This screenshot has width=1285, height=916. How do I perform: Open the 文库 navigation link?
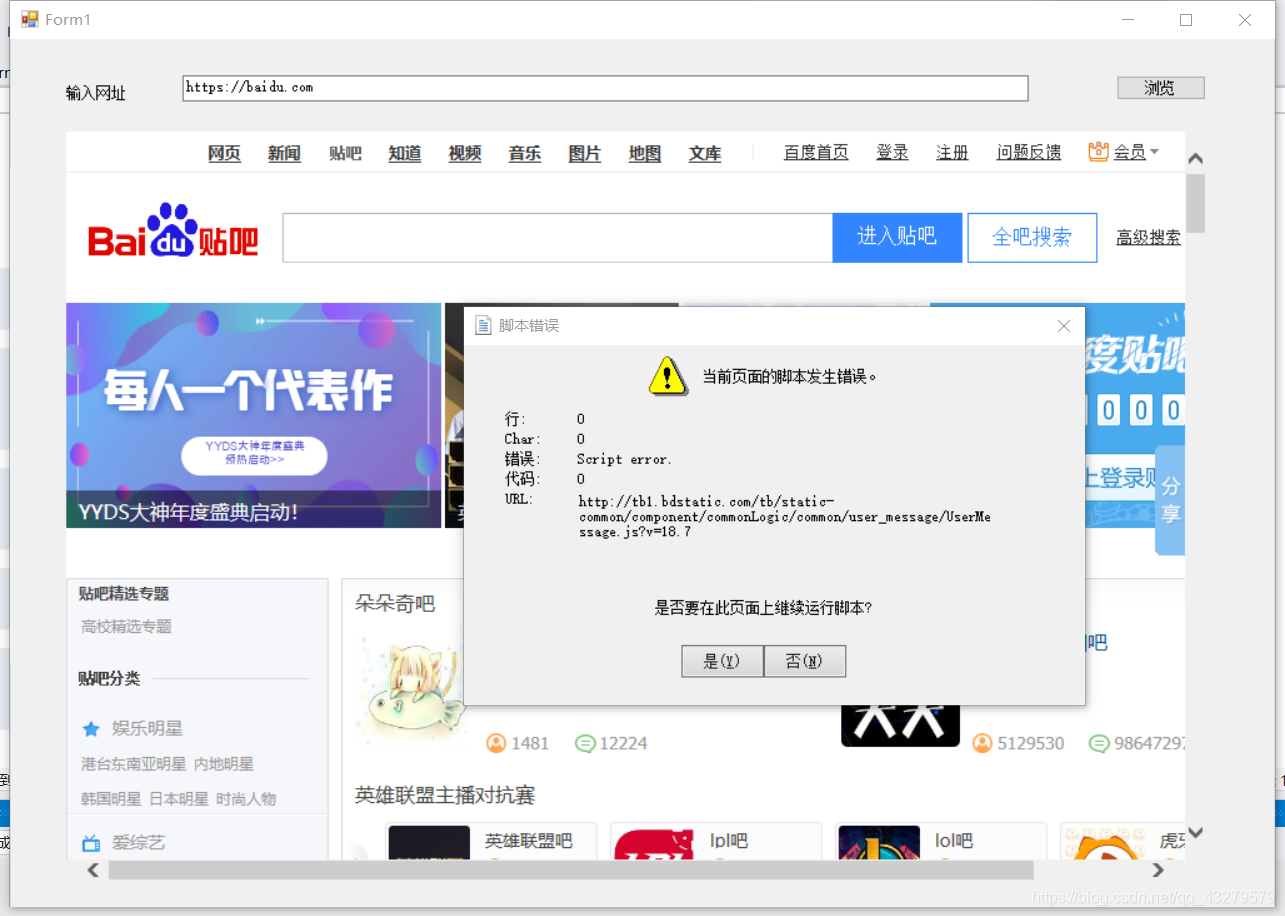click(x=705, y=153)
